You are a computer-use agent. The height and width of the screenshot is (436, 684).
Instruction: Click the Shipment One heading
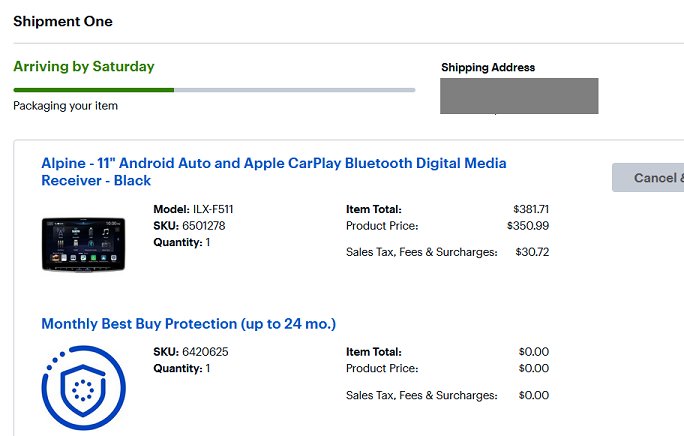tap(63, 21)
